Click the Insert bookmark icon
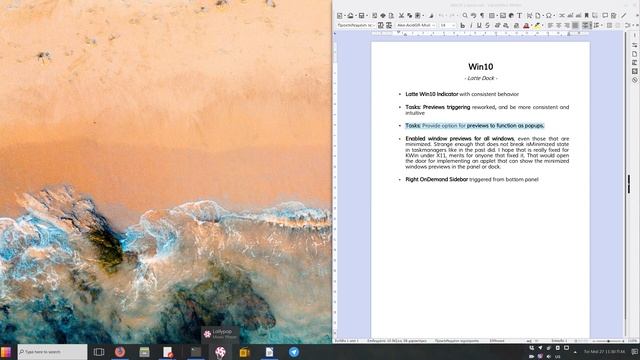 pyautogui.click(x=587, y=16)
